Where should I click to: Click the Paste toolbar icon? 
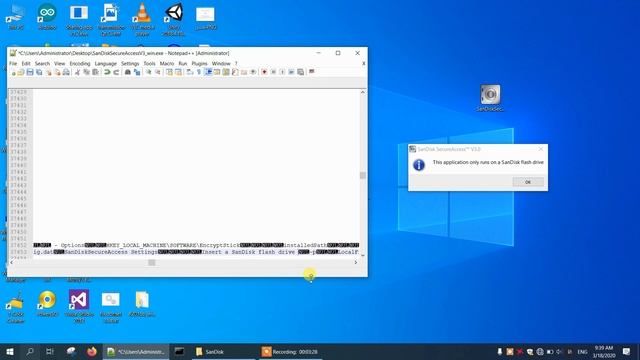(x=95, y=72)
